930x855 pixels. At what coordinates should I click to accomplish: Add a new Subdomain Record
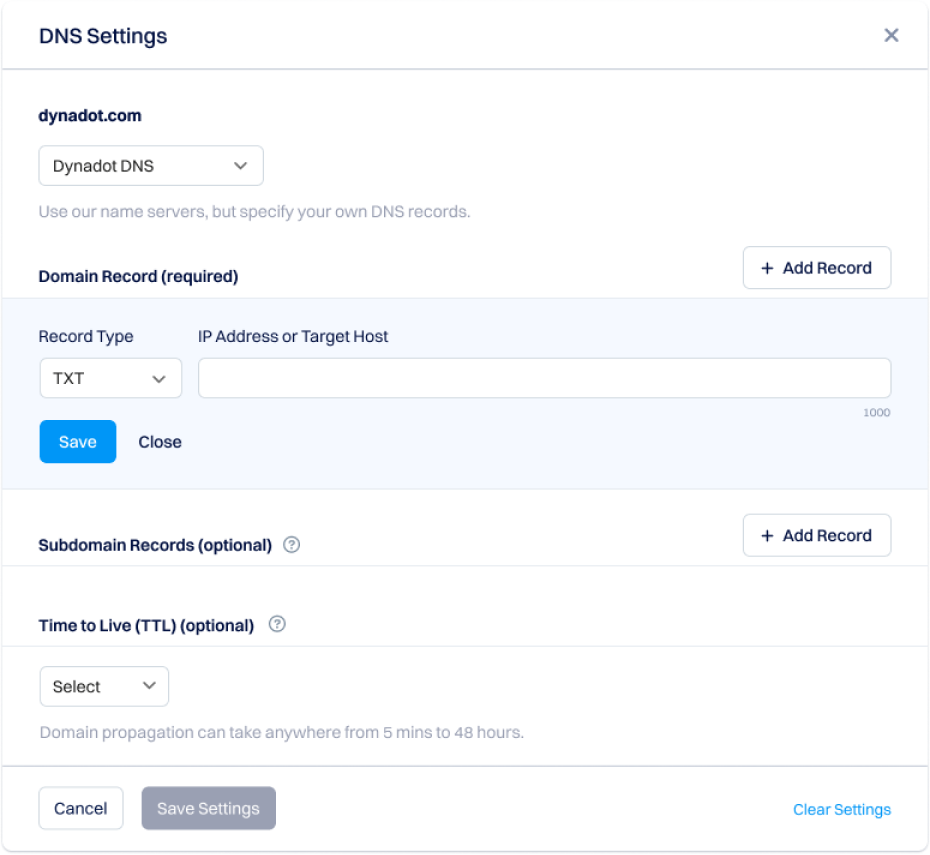[816, 536]
